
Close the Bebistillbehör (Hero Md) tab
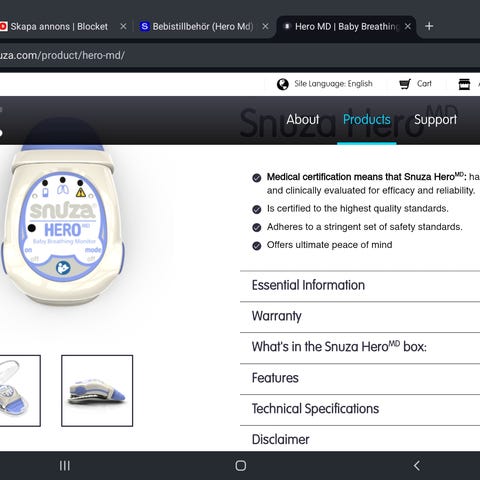point(265,26)
